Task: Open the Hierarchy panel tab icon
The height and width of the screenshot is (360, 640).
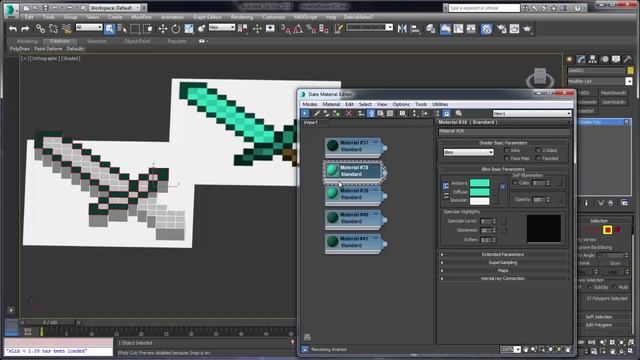Action: coord(593,59)
